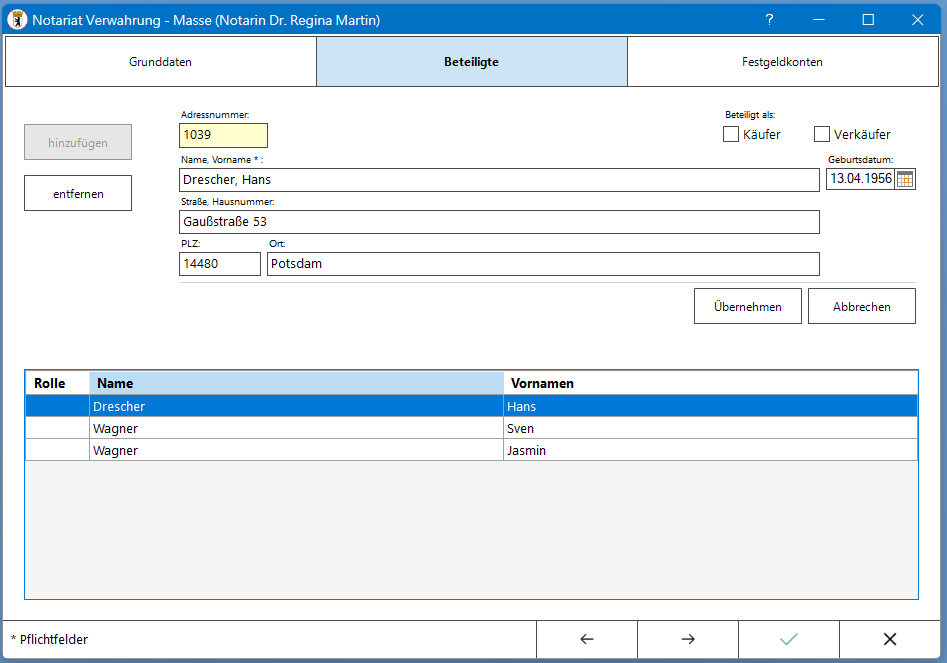Open the birth date calendar picker
The width and height of the screenshot is (947, 663).
click(904, 179)
